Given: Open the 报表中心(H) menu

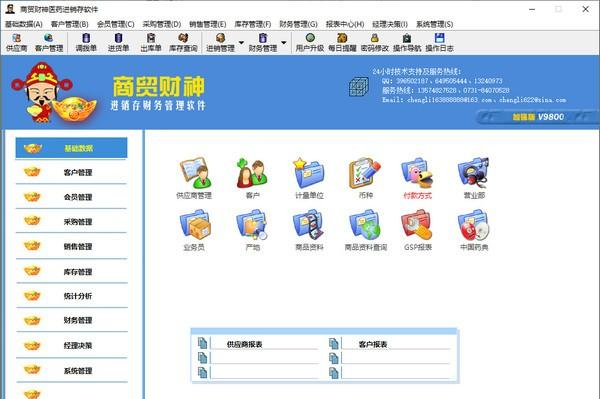Looking at the screenshot, I should [345, 24].
